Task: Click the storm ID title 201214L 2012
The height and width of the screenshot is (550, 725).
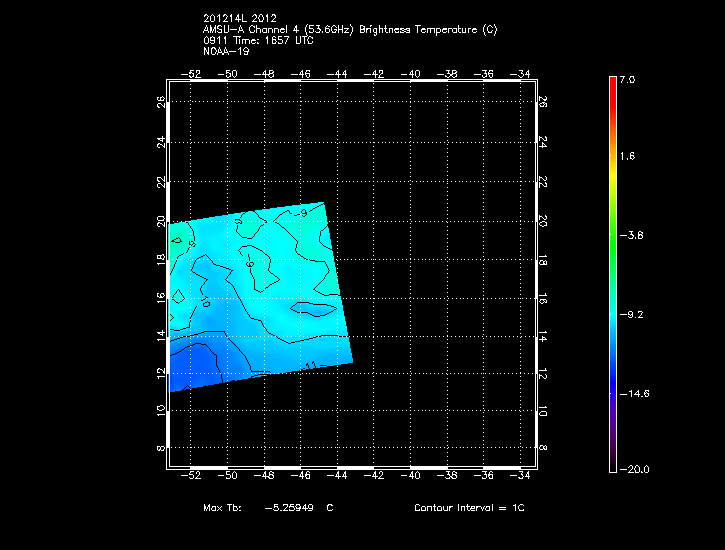Action: tap(240, 19)
